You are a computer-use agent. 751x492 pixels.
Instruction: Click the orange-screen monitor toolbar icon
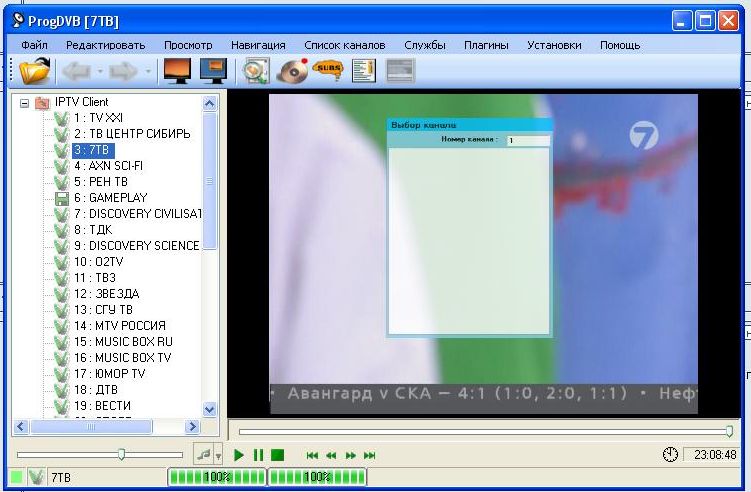177,71
